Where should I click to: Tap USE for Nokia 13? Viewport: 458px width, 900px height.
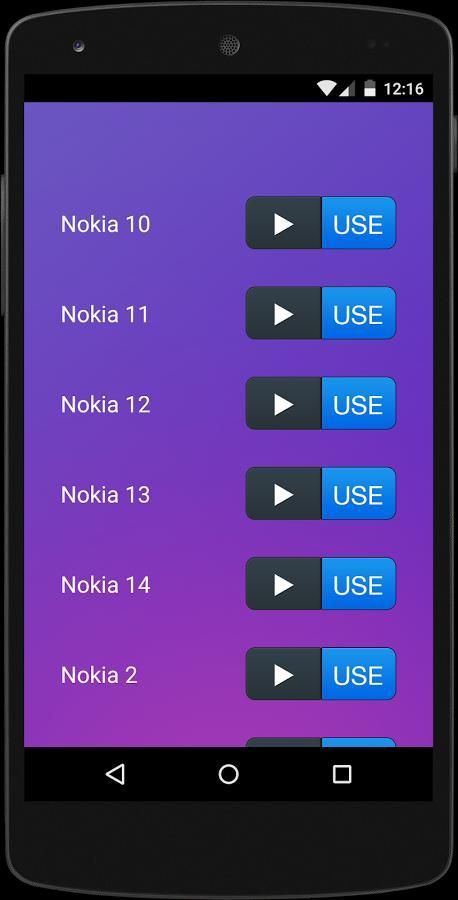[359, 493]
